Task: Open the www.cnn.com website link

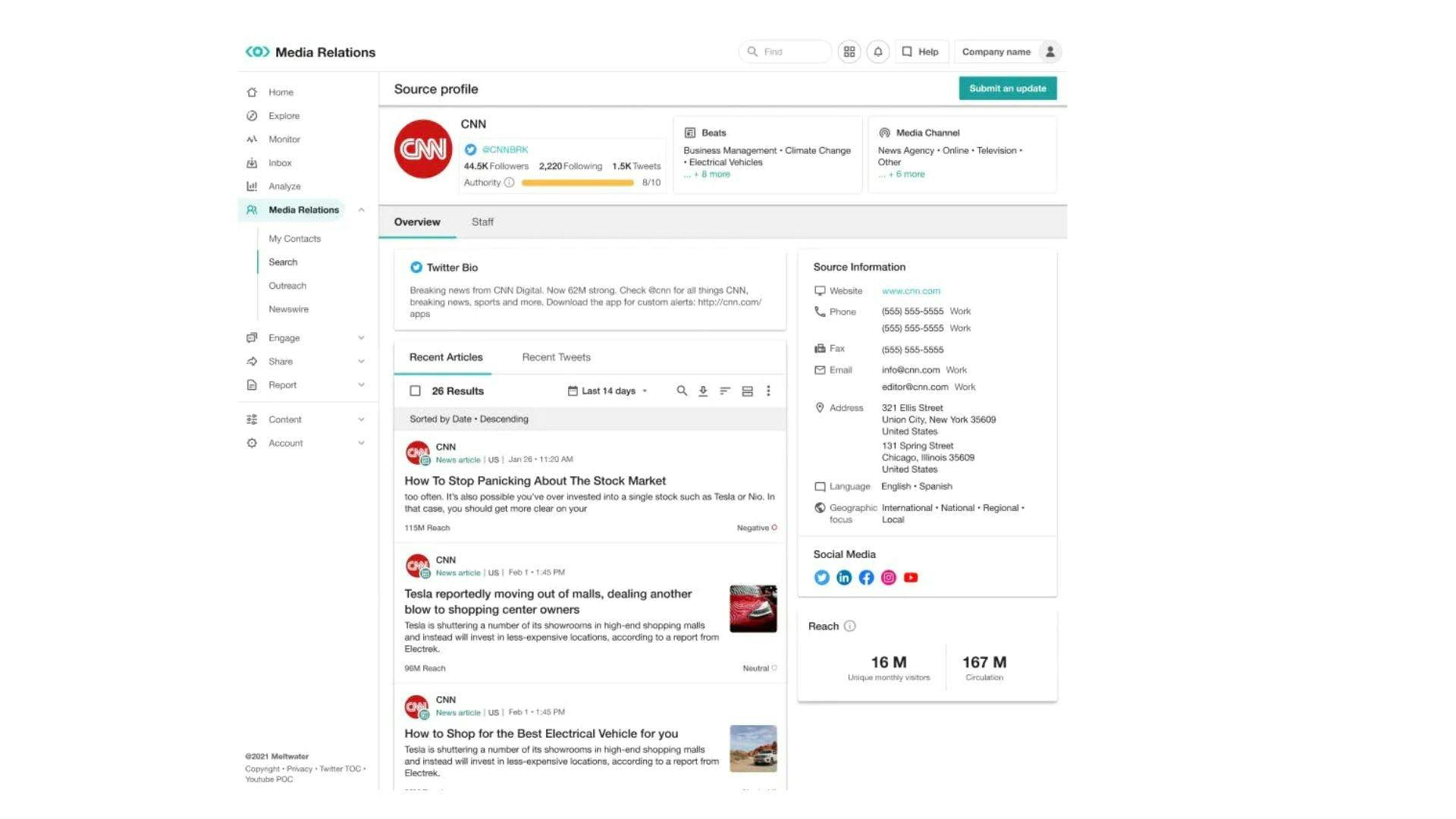Action: pos(911,291)
